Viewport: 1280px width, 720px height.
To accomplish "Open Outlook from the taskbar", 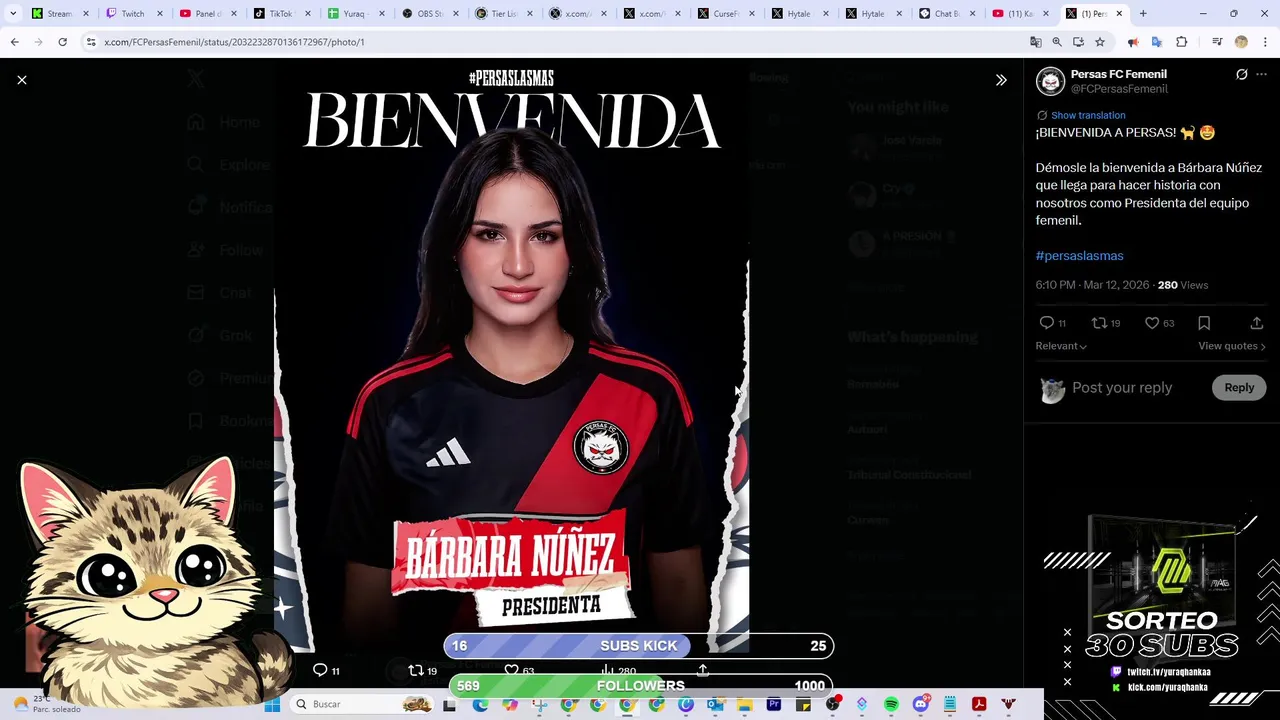I will pyautogui.click(x=715, y=704).
